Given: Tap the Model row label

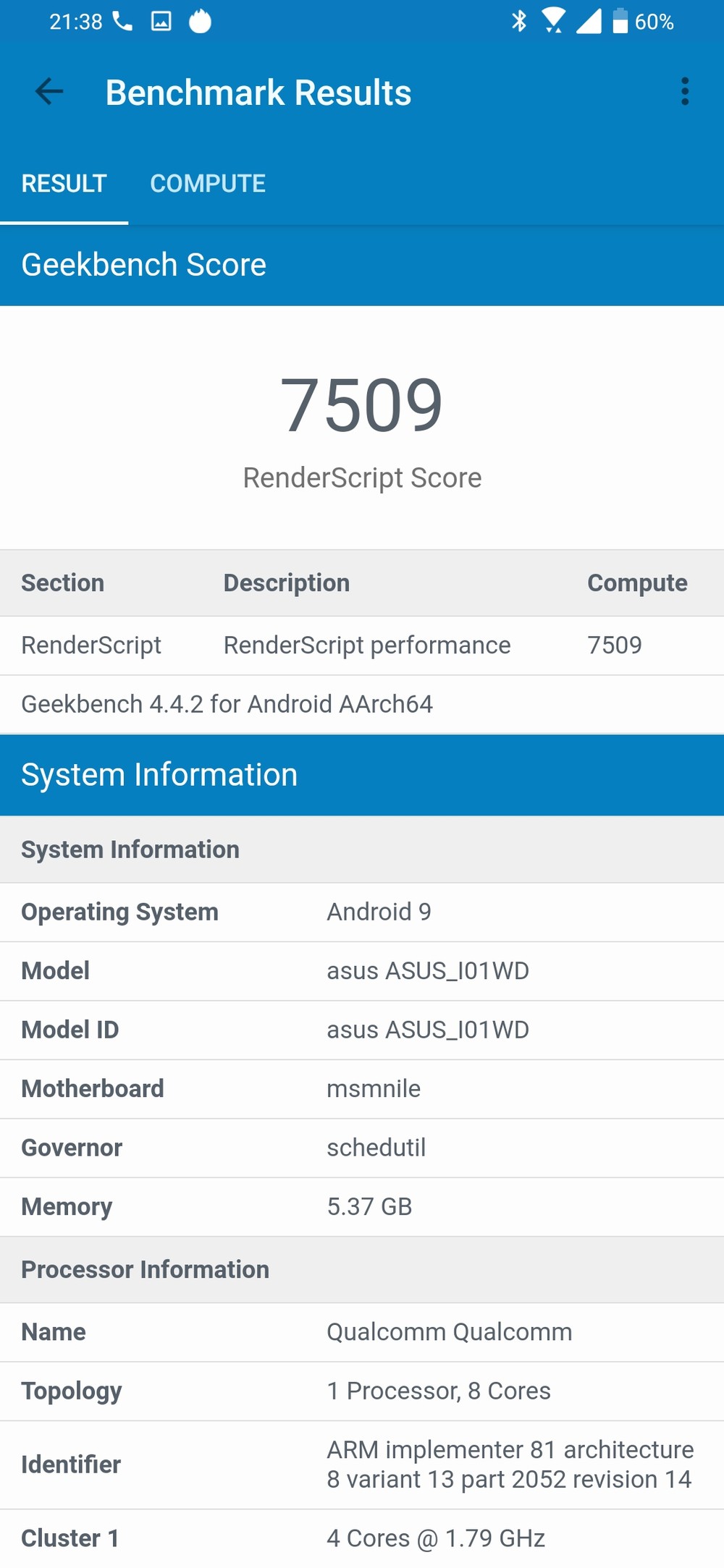Looking at the screenshot, I should [56, 971].
